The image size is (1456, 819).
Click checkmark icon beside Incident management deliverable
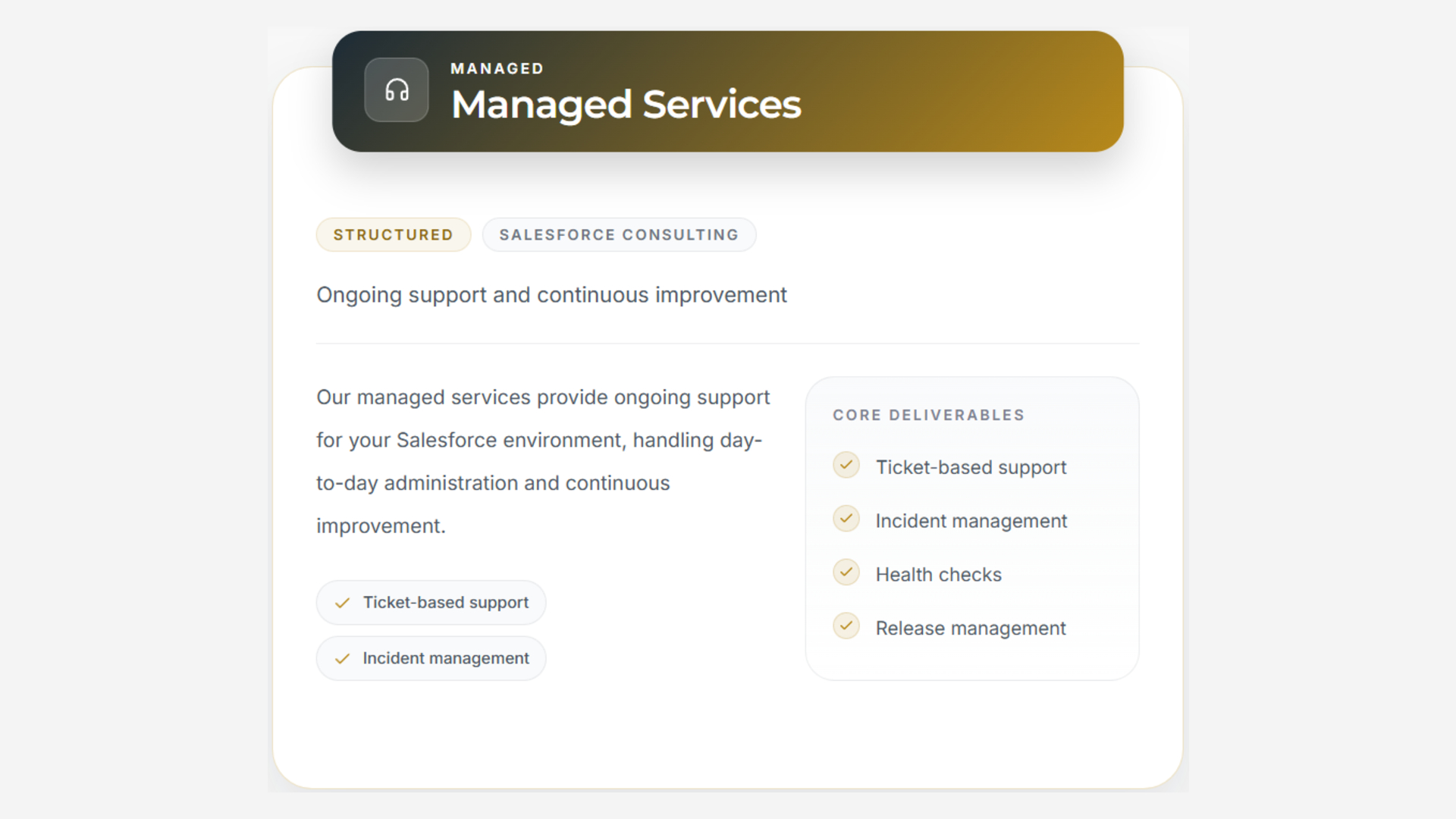pos(846,519)
